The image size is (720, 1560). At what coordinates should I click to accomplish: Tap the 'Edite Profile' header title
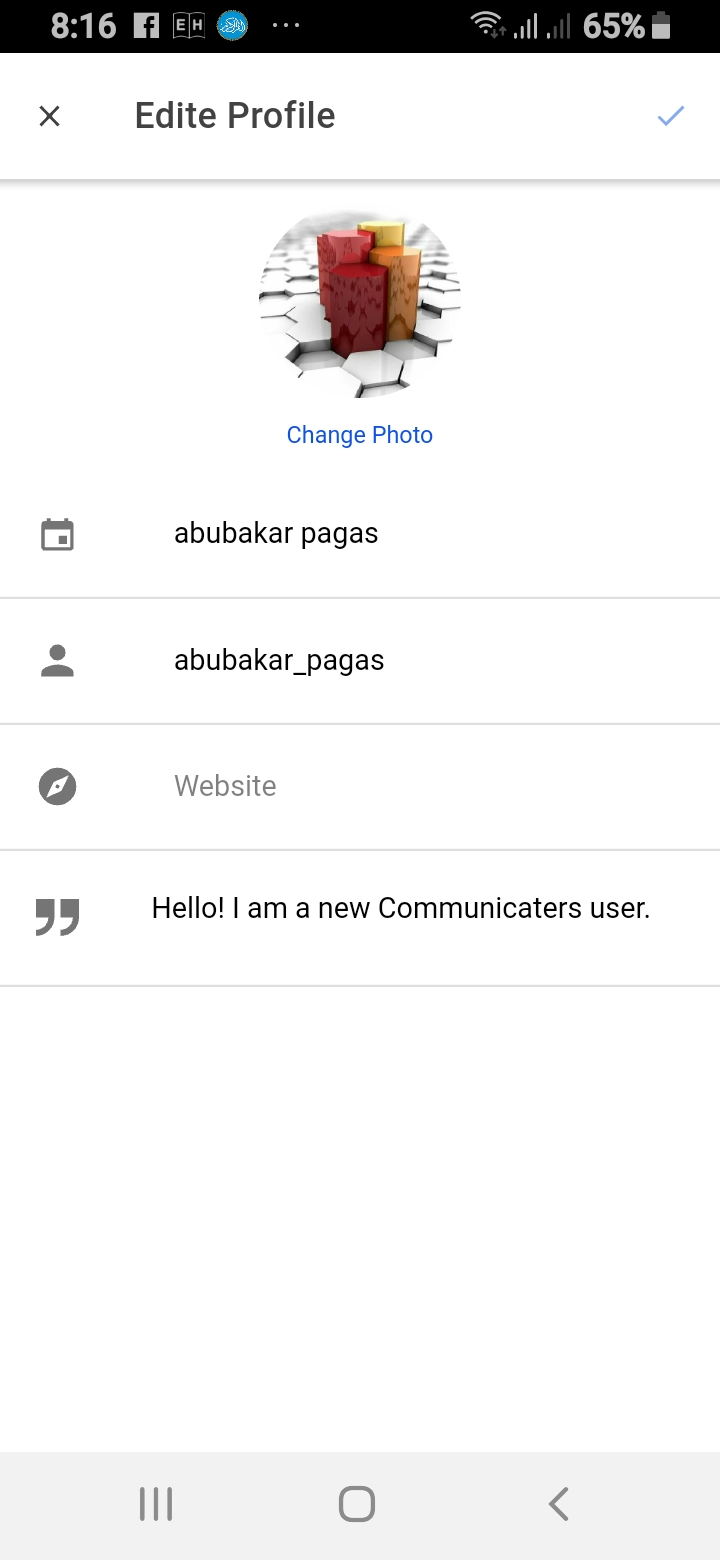[235, 116]
